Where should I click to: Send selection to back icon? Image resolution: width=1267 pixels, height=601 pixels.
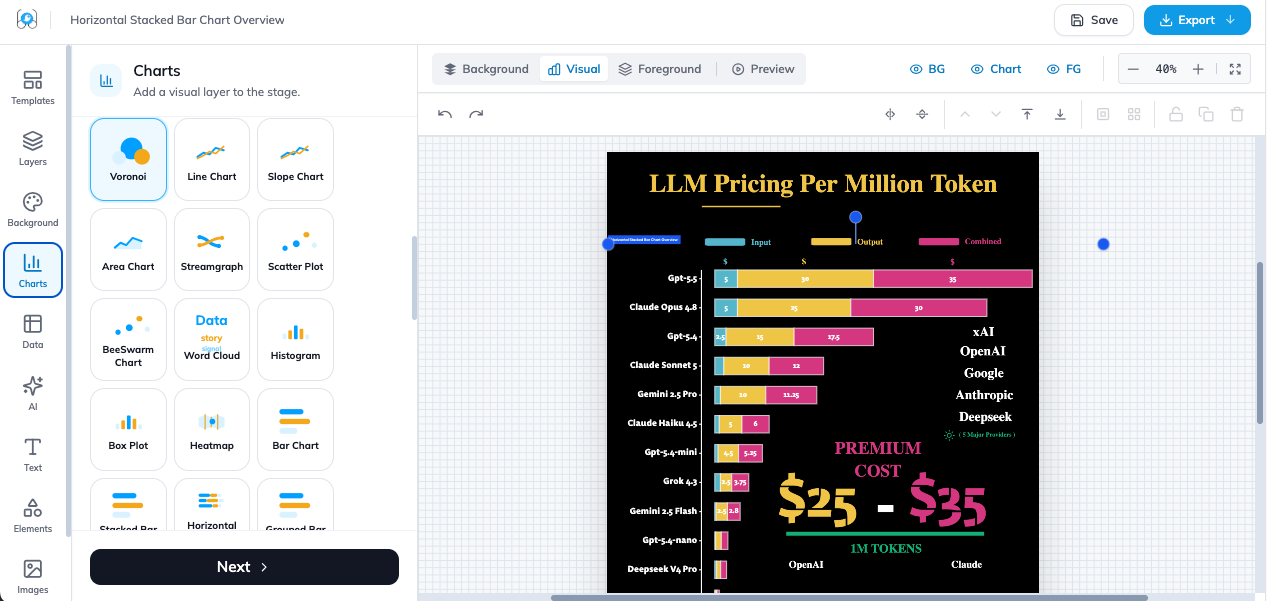1060,114
